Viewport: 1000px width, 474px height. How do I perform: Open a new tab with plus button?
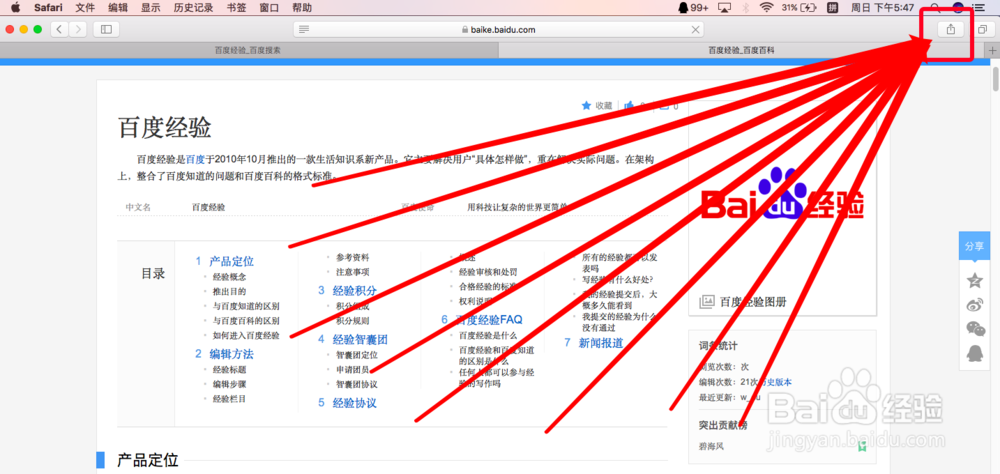[992, 50]
